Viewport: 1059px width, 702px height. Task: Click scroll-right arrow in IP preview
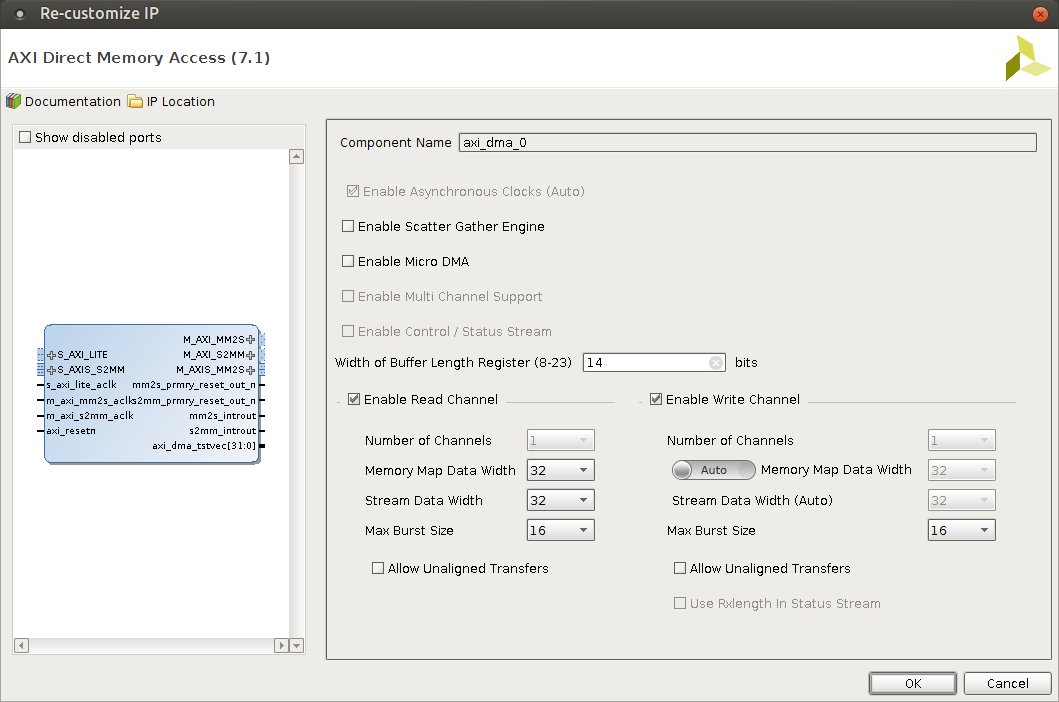[282, 645]
